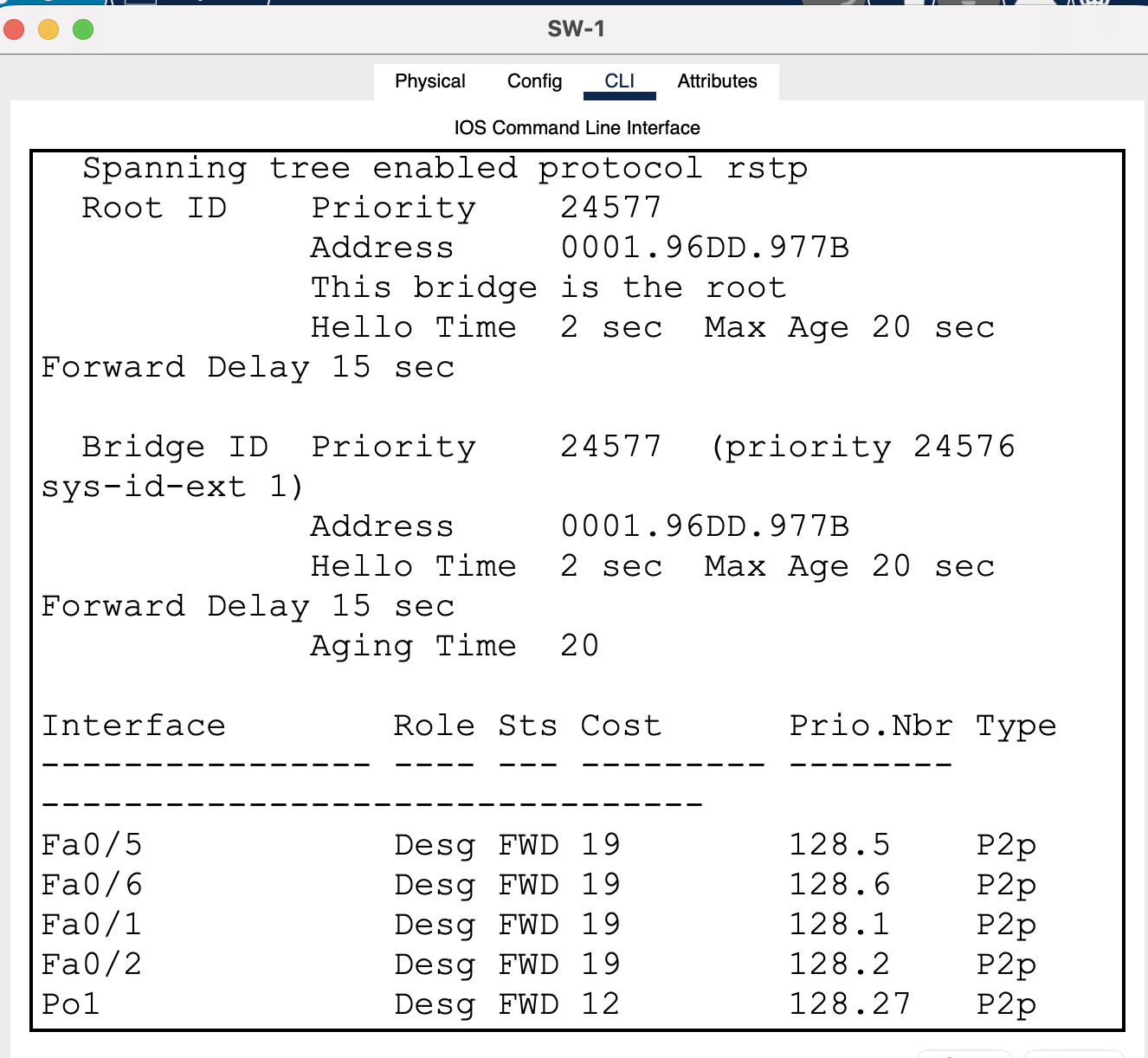Switch to the Physical tab
Image resolution: width=1148 pixels, height=1058 pixels.
[429, 81]
